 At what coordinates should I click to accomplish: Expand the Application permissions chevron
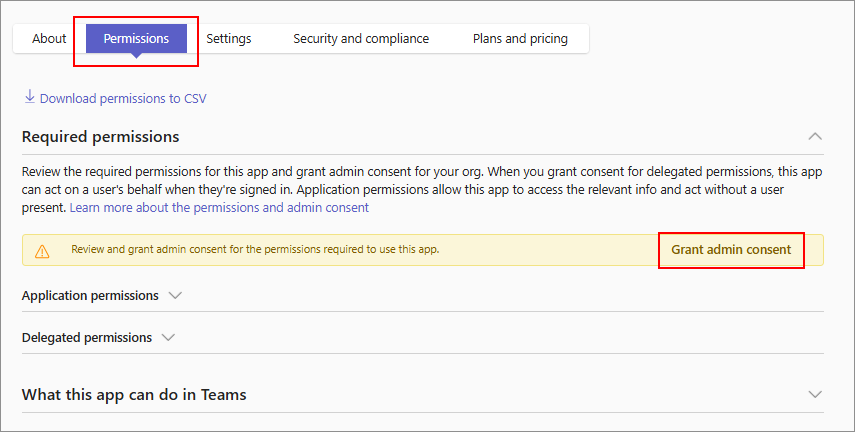(x=176, y=295)
